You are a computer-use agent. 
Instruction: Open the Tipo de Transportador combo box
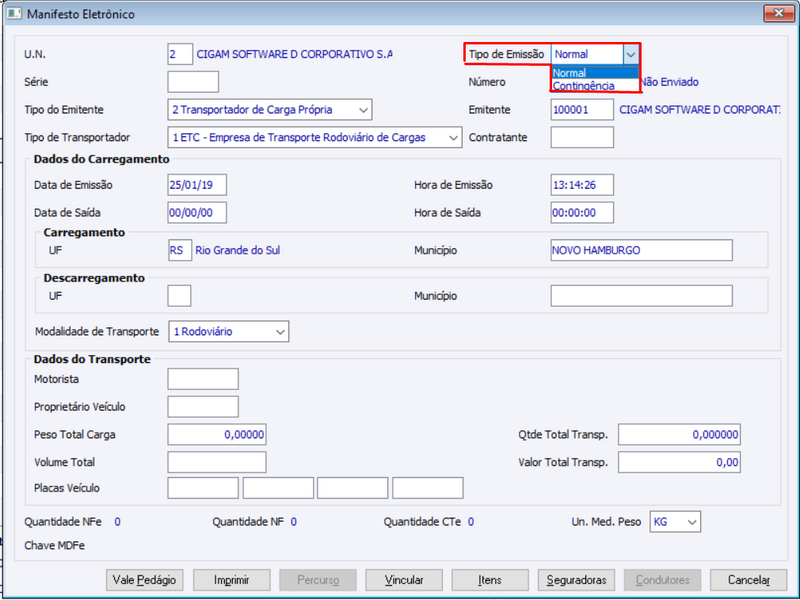(315, 137)
